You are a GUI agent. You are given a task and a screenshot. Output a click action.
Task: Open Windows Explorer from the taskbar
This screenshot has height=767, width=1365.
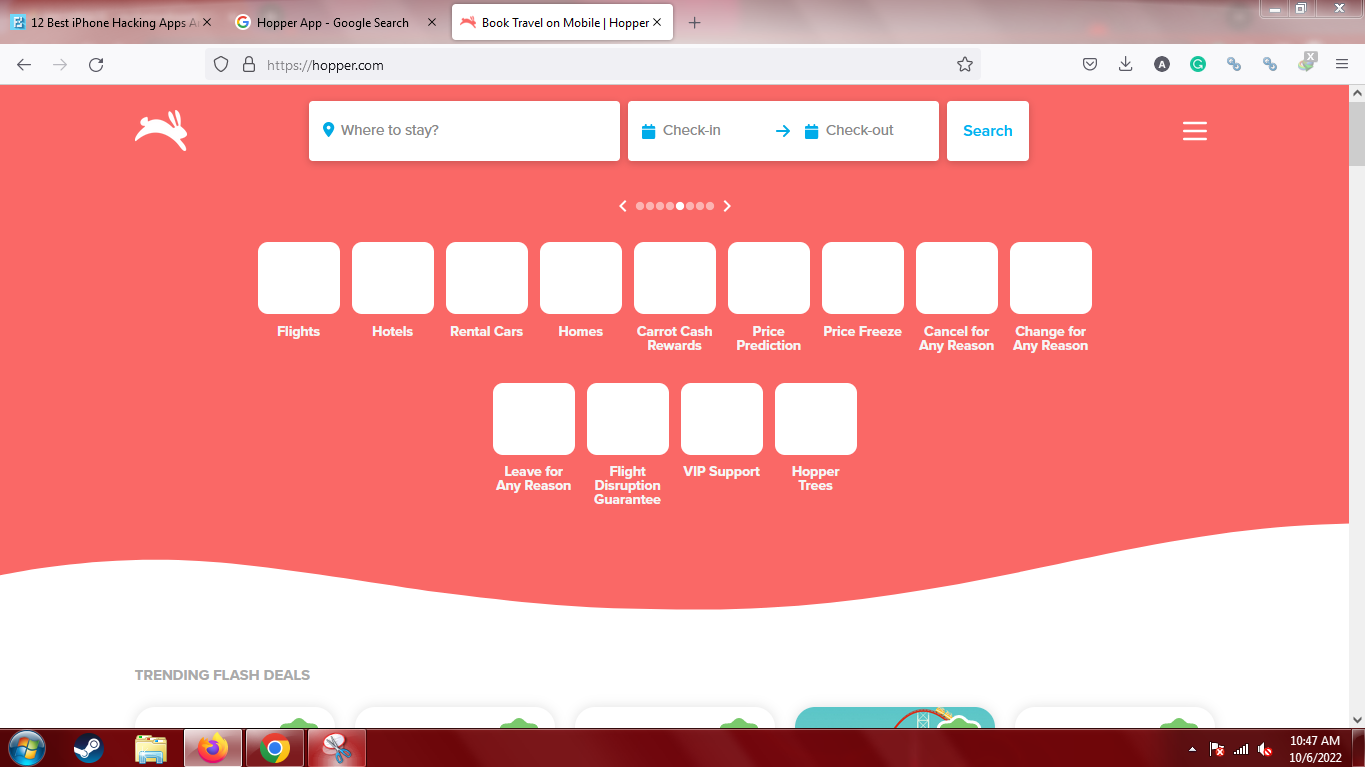tap(151, 748)
